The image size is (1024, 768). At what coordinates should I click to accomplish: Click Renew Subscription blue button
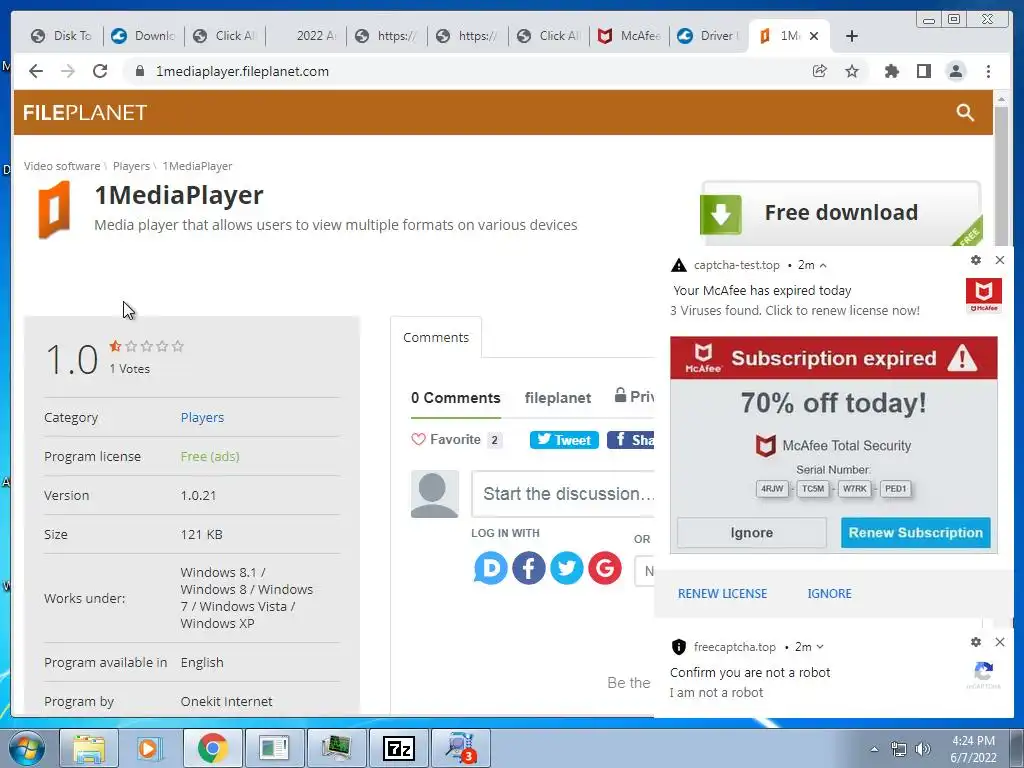tap(916, 533)
